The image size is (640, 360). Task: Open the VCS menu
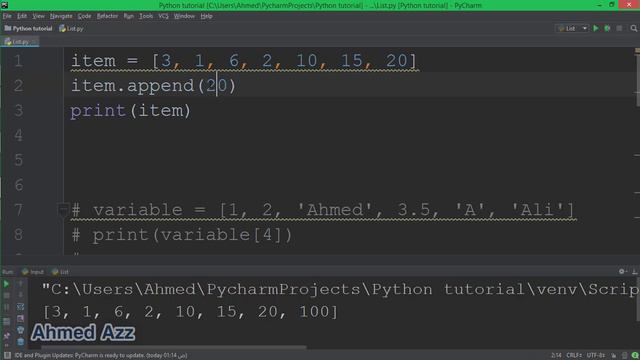pyautogui.click(x=163, y=16)
